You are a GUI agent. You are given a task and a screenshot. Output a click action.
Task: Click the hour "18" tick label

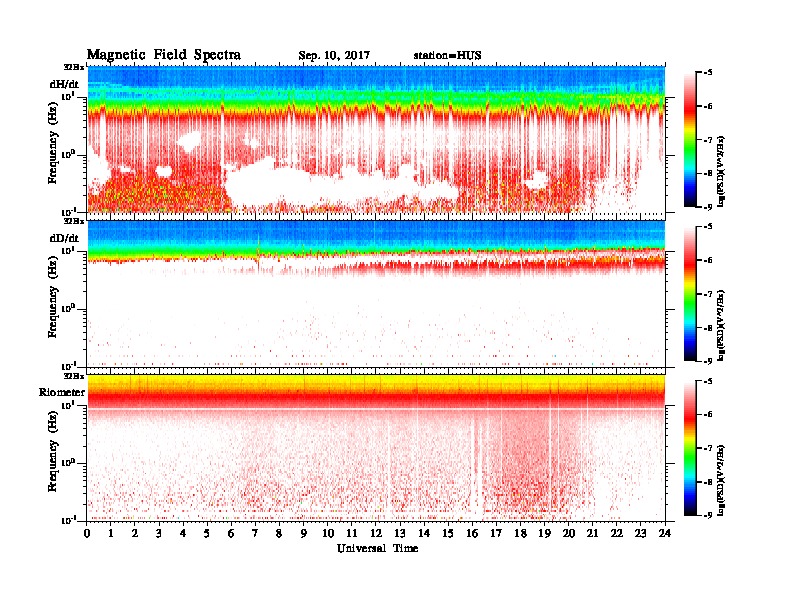pyautogui.click(x=520, y=533)
